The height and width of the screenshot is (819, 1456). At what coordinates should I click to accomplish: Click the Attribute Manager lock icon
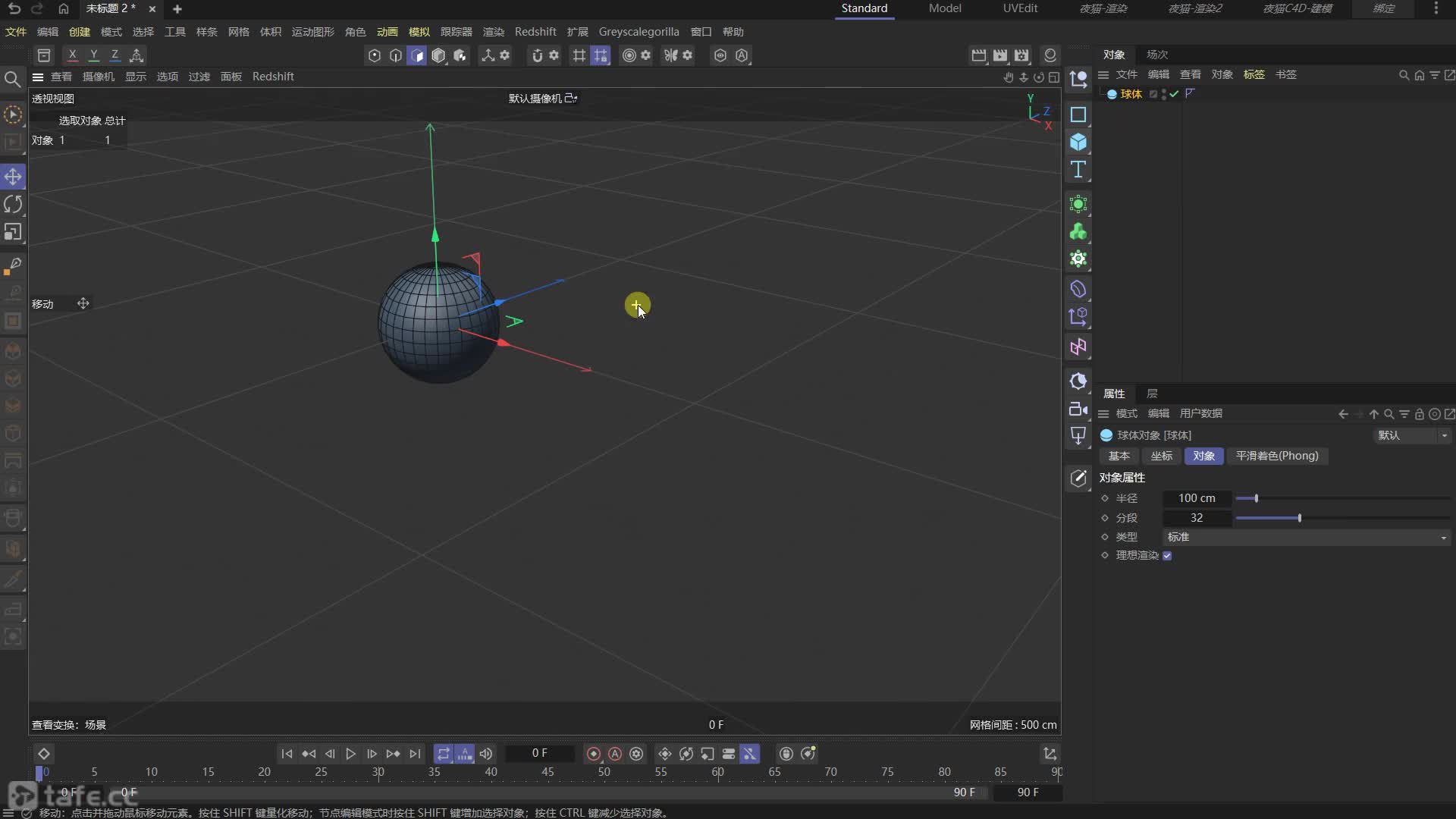pyautogui.click(x=1420, y=414)
